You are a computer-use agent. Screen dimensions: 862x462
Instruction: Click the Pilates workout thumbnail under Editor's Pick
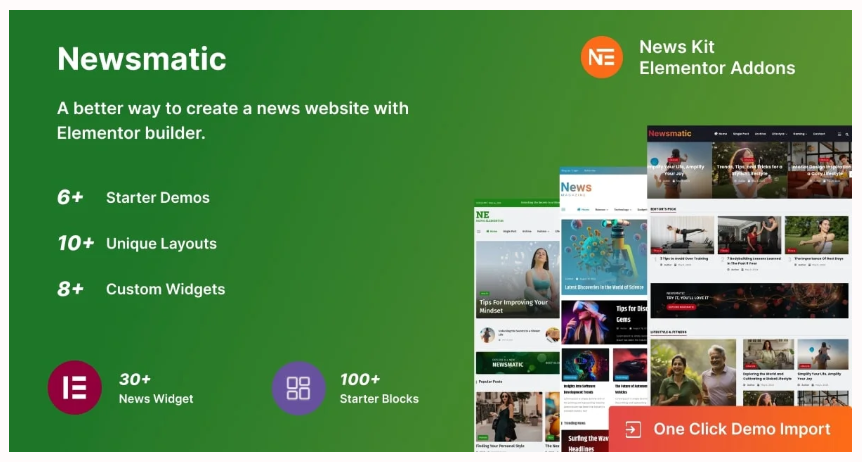(682, 235)
